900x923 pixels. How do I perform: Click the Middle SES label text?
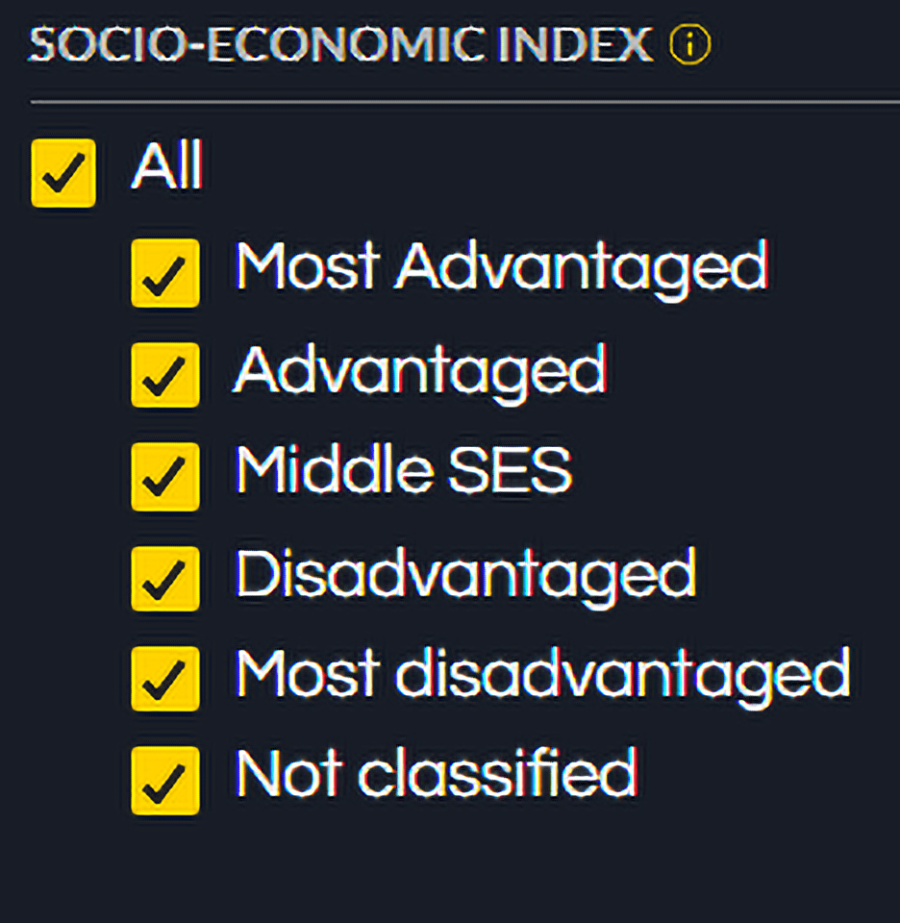point(403,470)
